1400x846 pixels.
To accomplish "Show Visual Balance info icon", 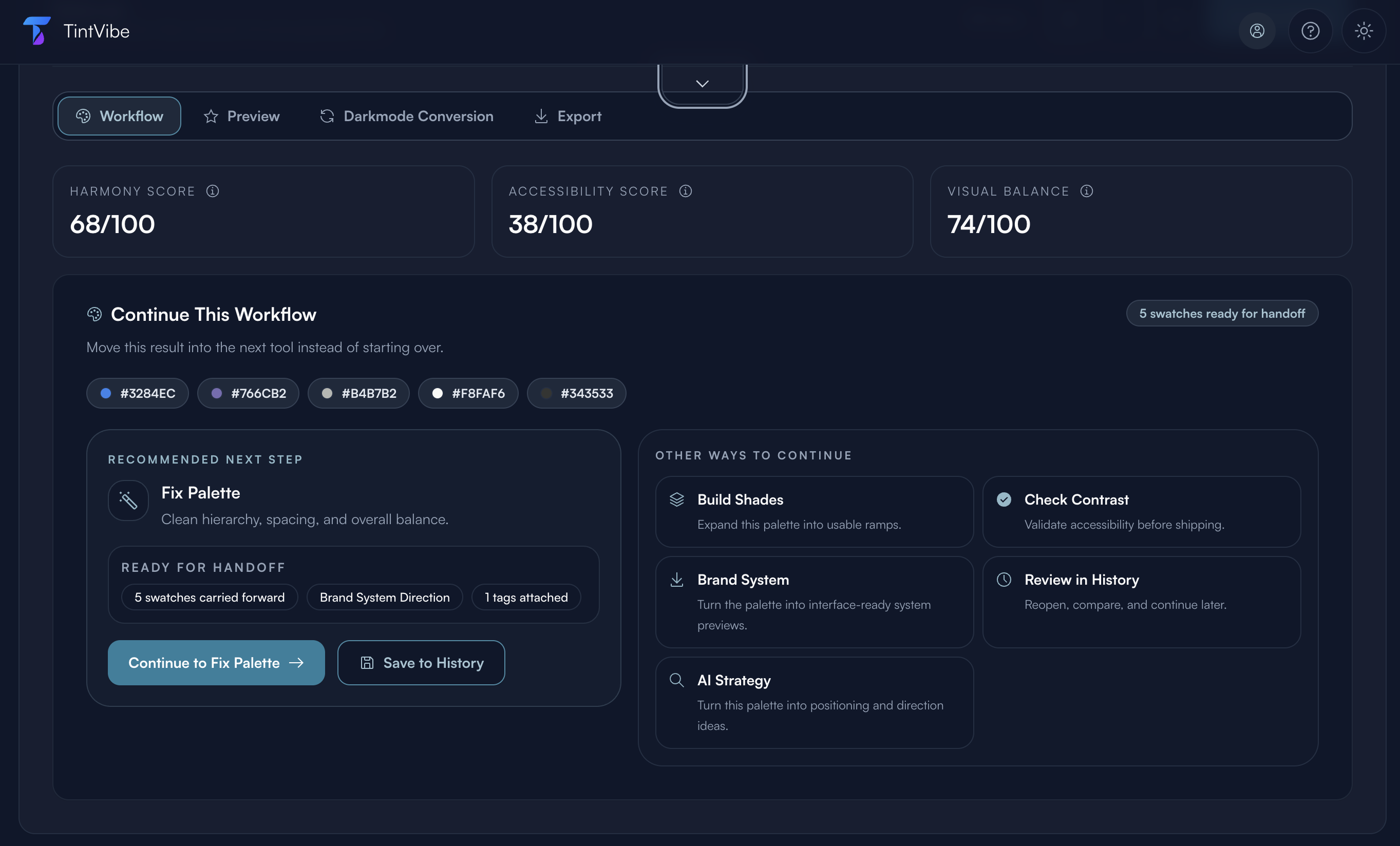I will pos(1086,191).
